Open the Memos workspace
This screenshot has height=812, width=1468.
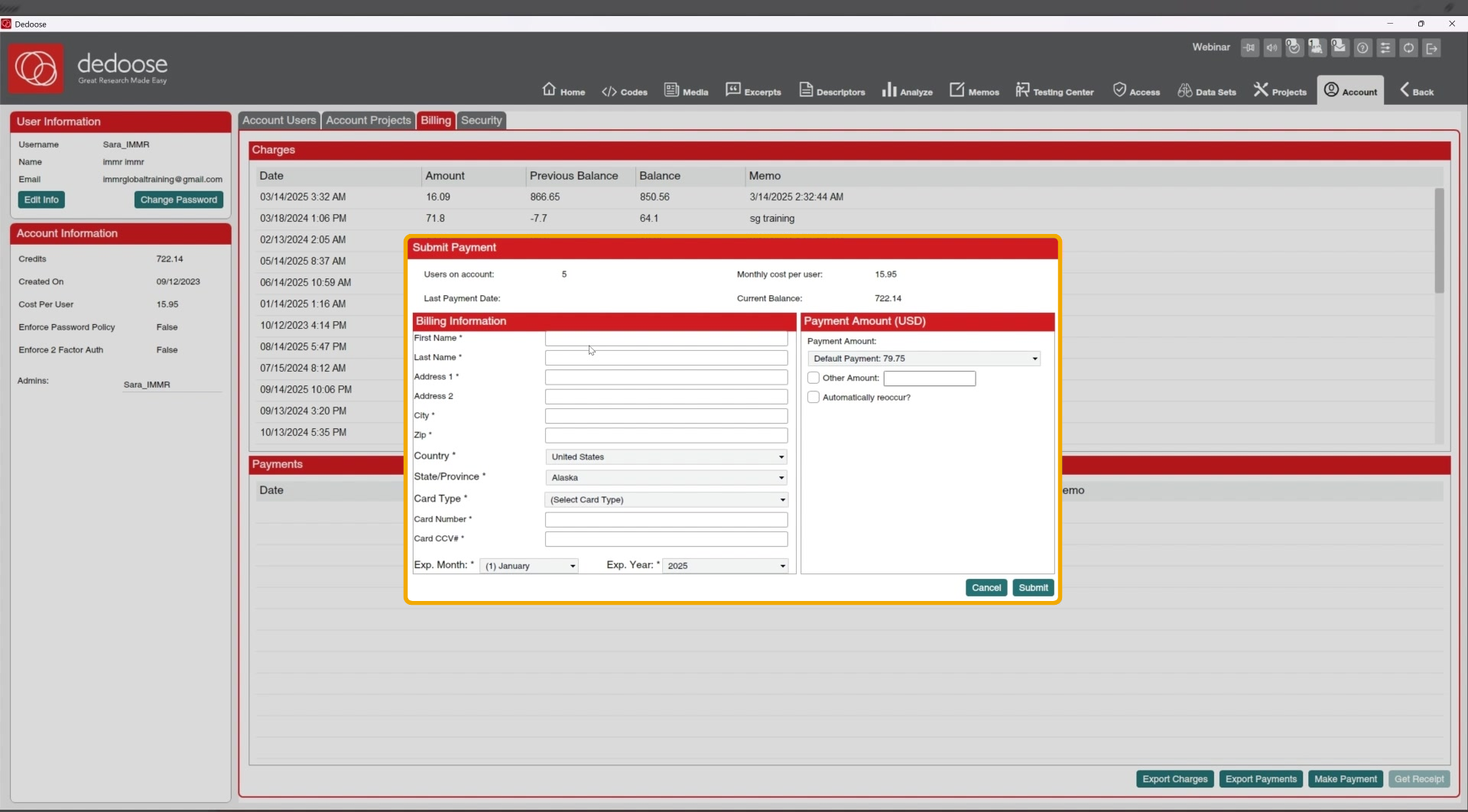[x=974, y=90]
